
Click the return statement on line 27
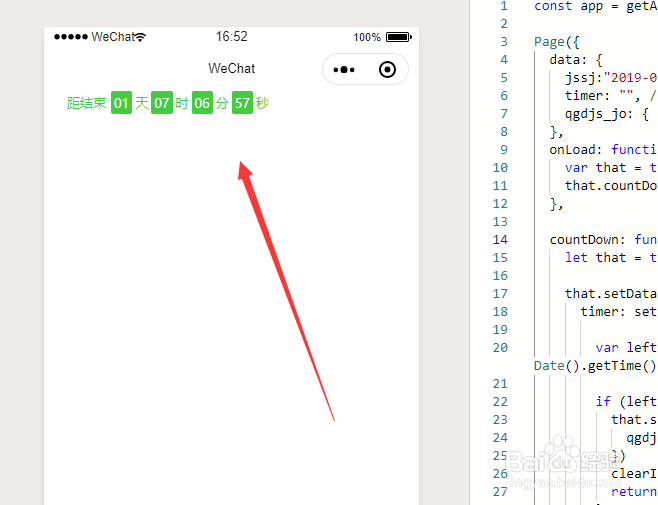tap(634, 492)
